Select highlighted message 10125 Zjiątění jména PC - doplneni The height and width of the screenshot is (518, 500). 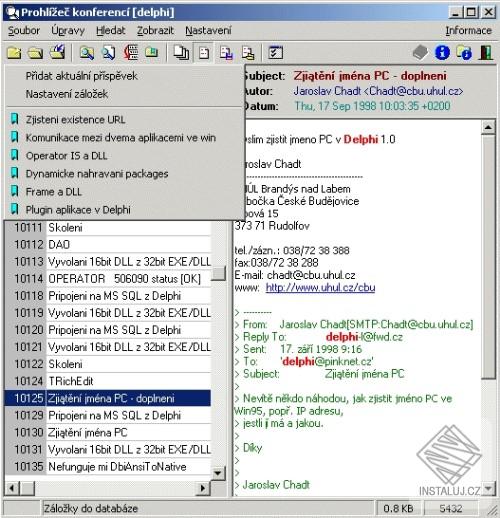click(x=108, y=398)
